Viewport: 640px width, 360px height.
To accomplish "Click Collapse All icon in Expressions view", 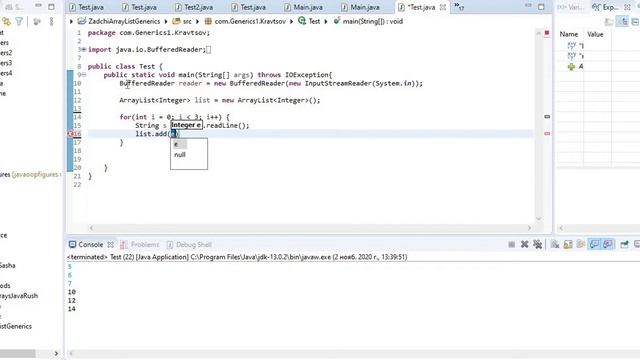I will click(636, 22).
